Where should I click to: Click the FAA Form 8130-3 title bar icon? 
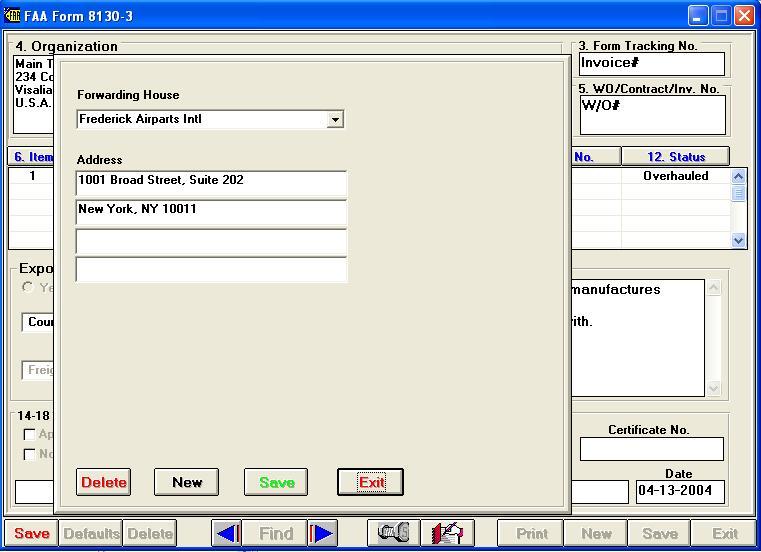pyautogui.click(x=12, y=16)
